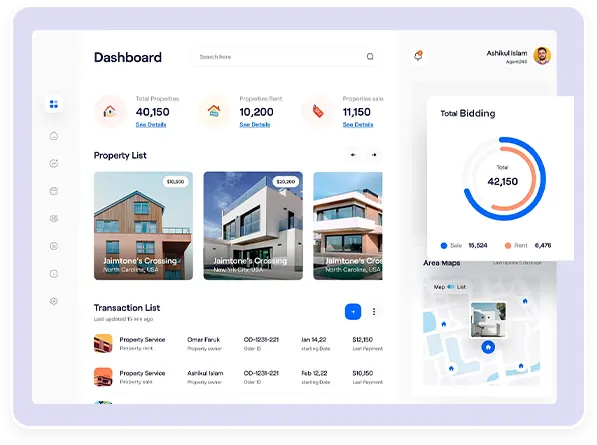Select the home icon in sidebar
Screen dimensions: 597x445
coord(54,136)
